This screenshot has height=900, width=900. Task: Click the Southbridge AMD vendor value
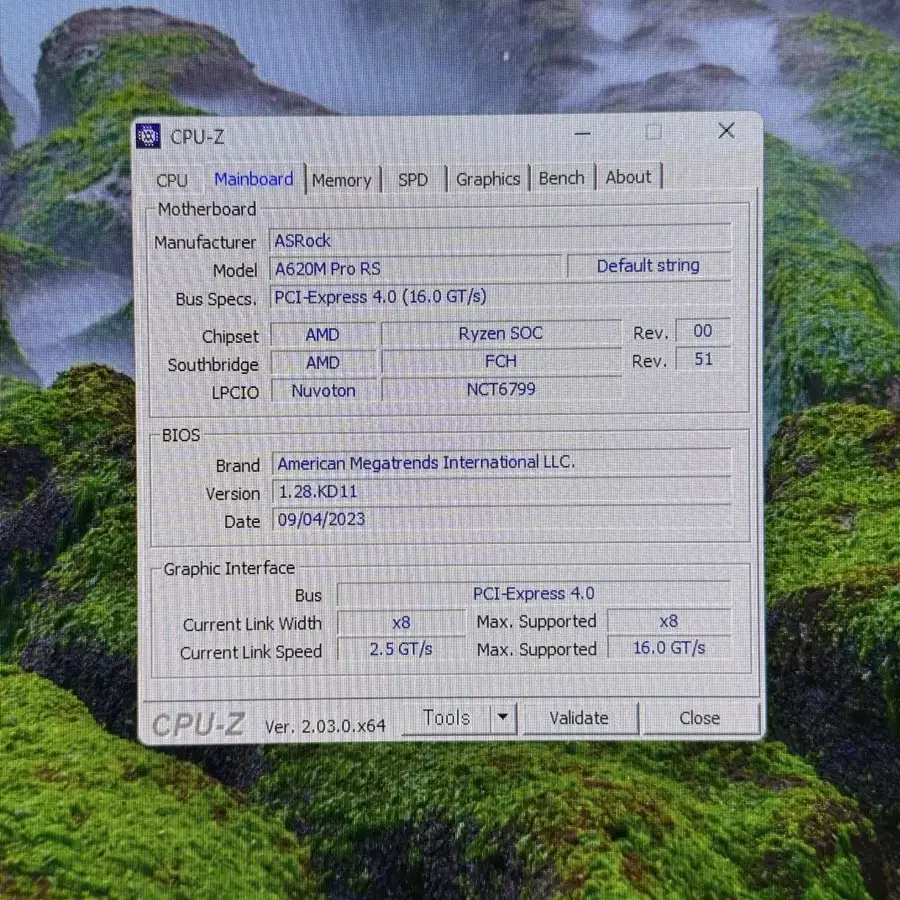coord(323,362)
